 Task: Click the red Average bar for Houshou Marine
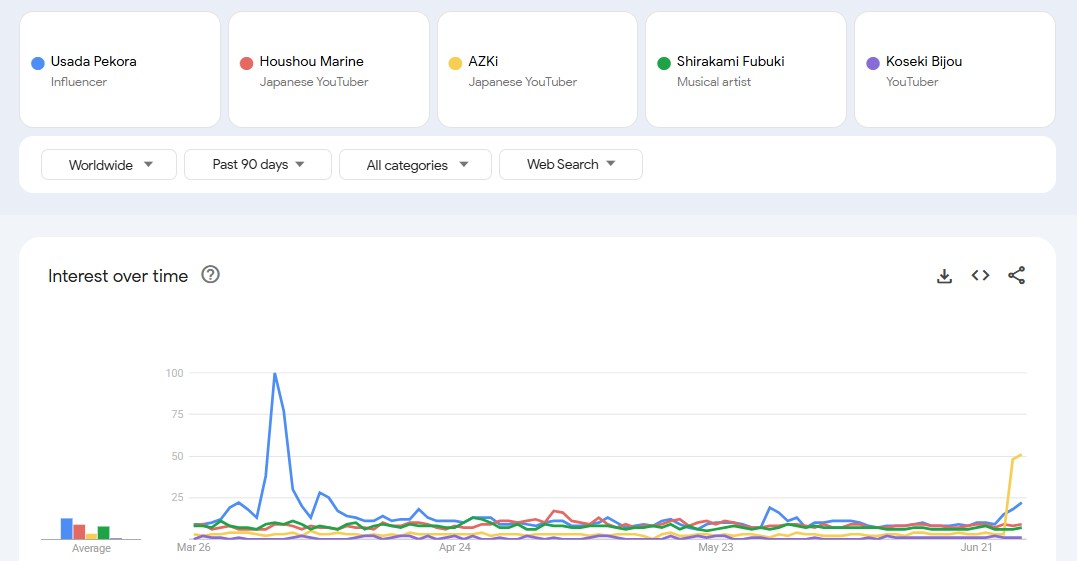coord(79,531)
